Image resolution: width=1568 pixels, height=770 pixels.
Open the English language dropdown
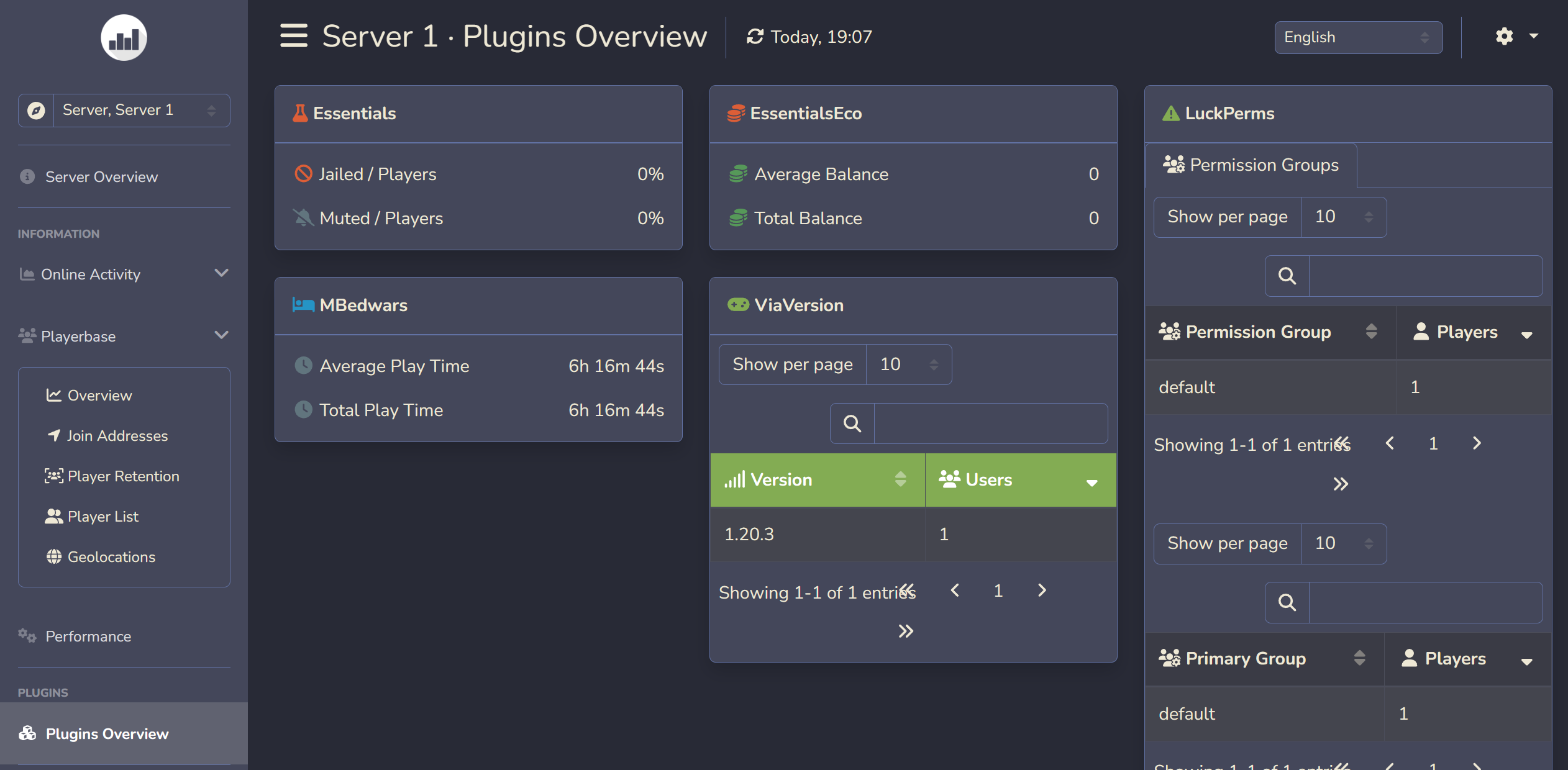click(x=1358, y=37)
